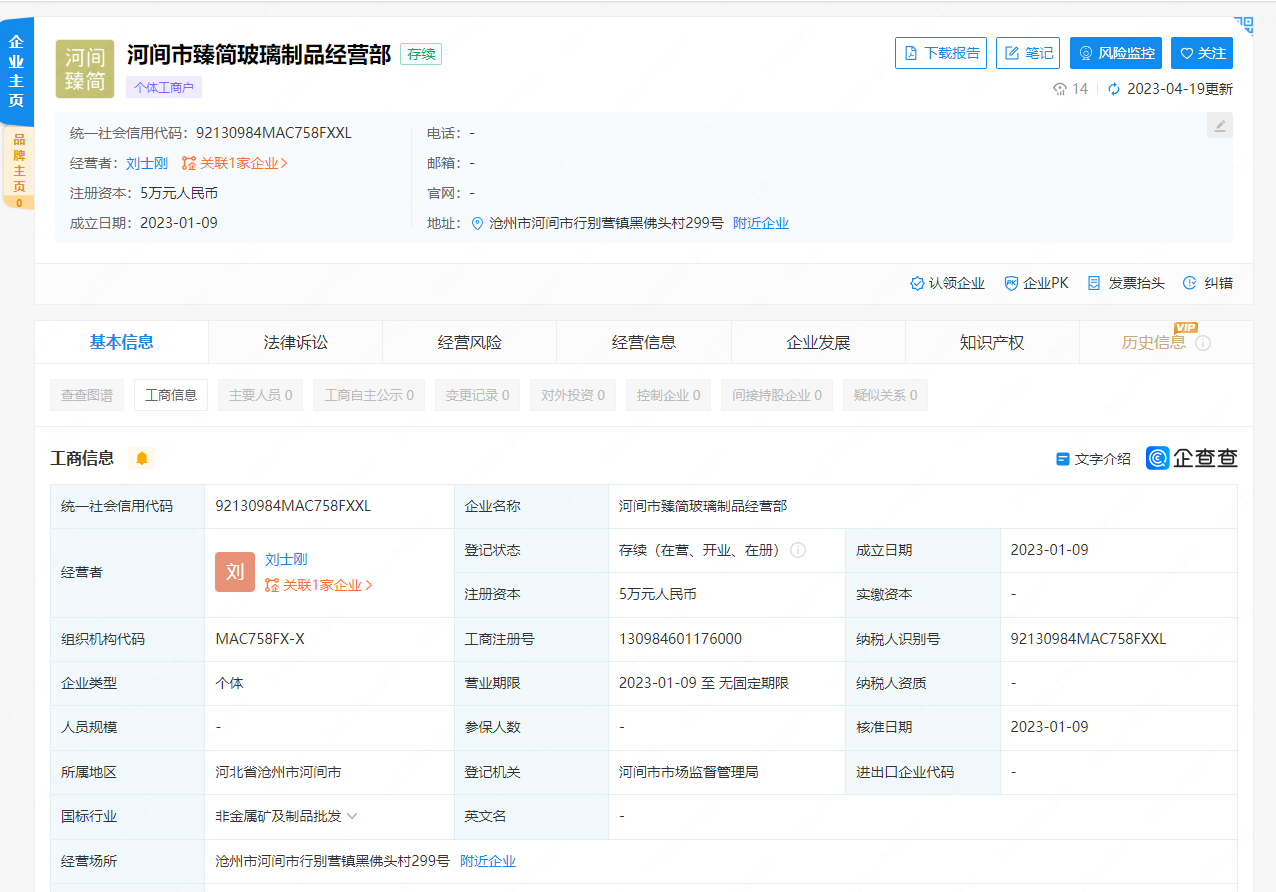This screenshot has height=892, width=1276.
Task: Click the QR code icon at top right
Action: pyautogui.click(x=1243, y=25)
